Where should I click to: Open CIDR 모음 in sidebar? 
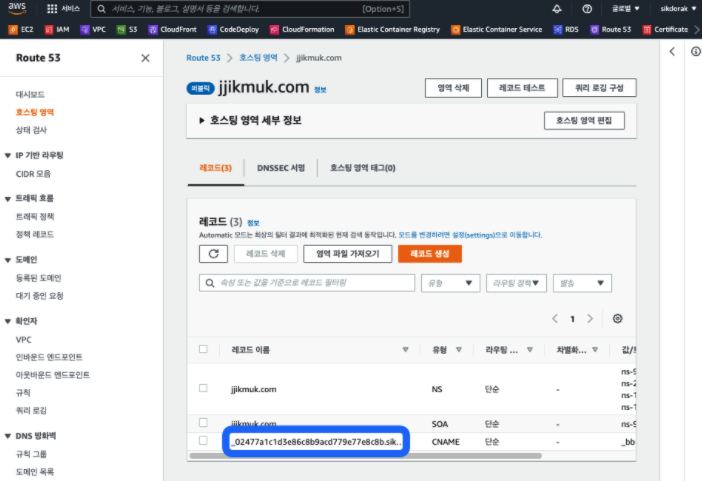[x=33, y=174]
